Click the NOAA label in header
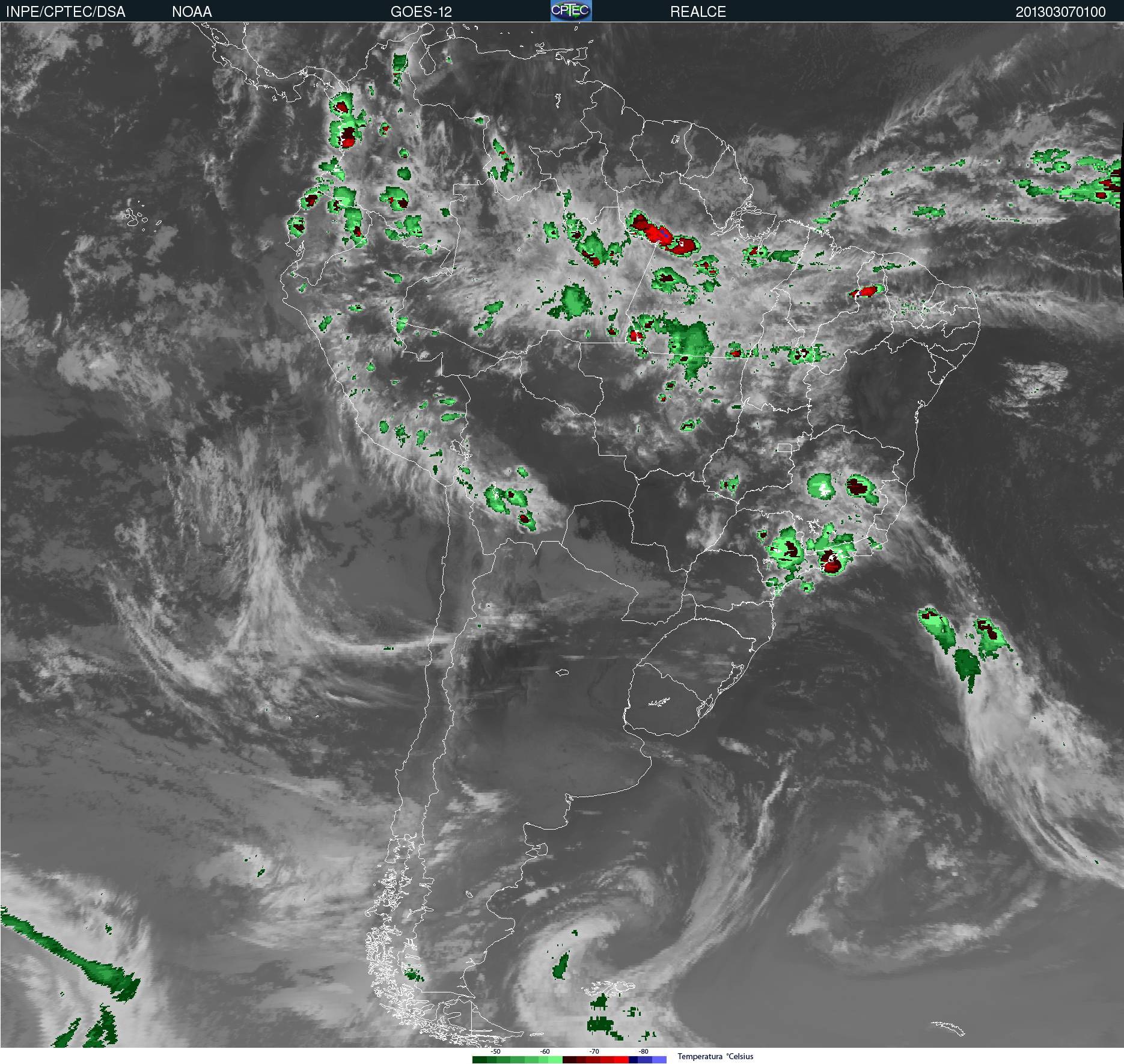Viewport: 1124px width, 1064px height. coord(192,12)
